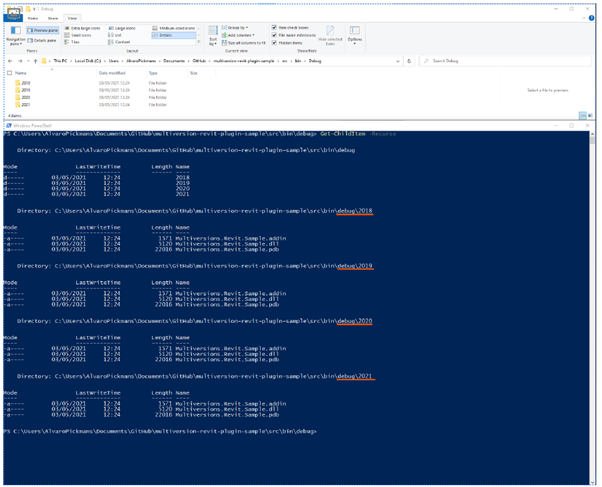Select the View ribbon tab

pyautogui.click(x=72, y=18)
